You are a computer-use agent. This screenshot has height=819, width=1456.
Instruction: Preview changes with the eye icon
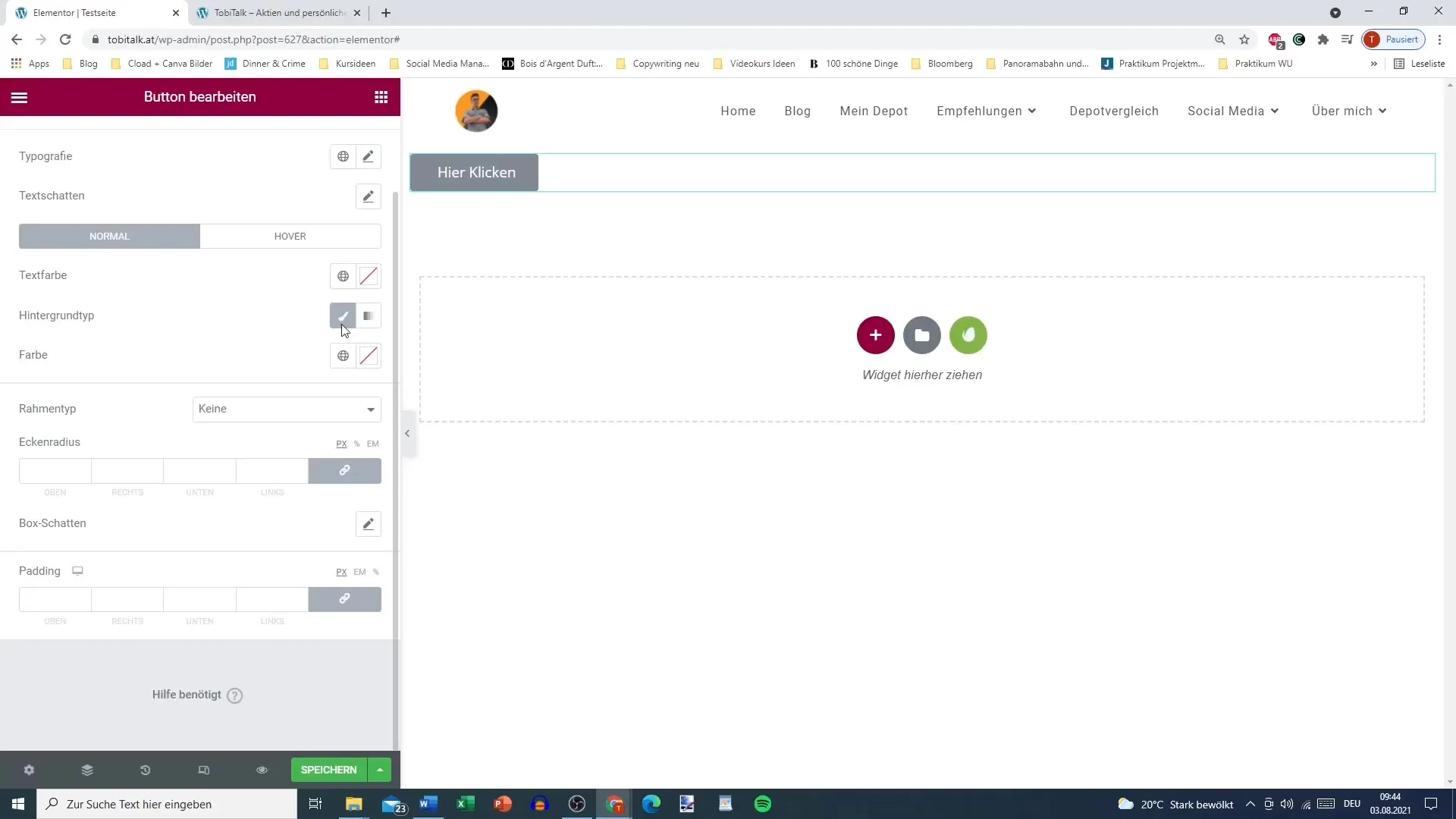[x=262, y=770]
